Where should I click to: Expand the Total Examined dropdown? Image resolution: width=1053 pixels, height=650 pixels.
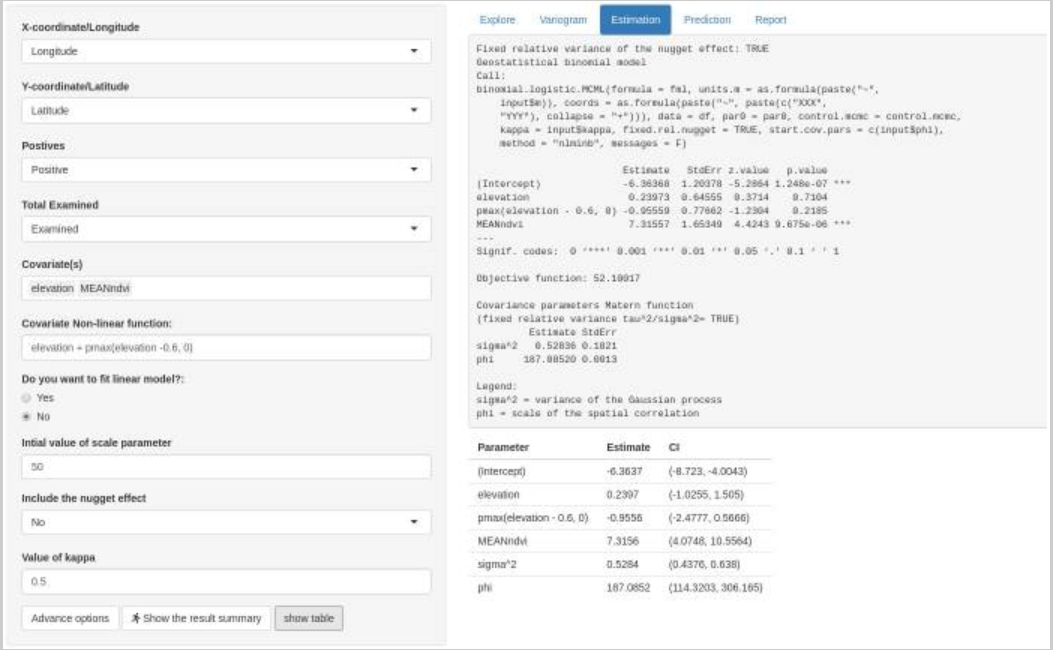(x=226, y=229)
